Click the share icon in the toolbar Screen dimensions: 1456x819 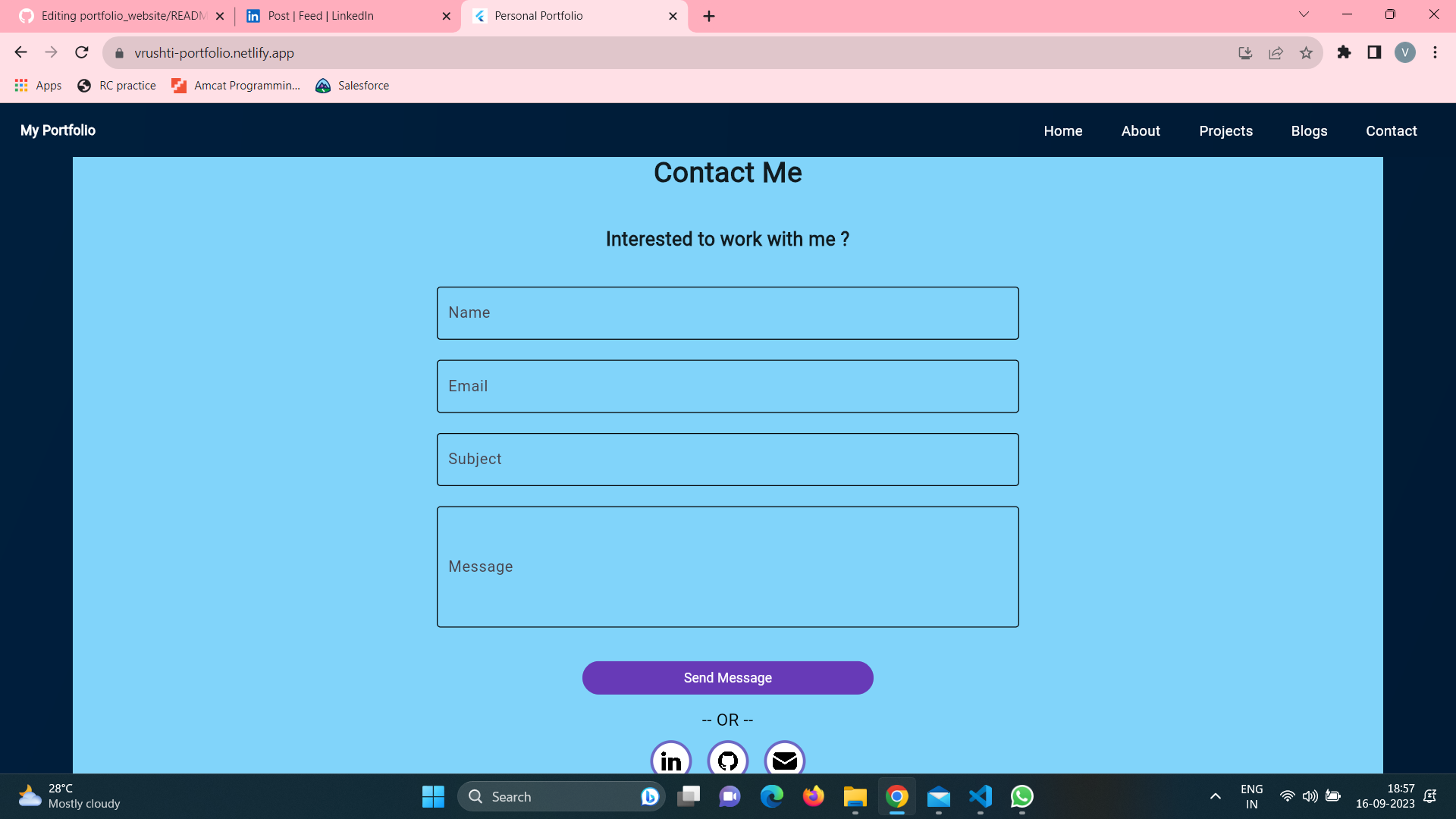point(1276,53)
